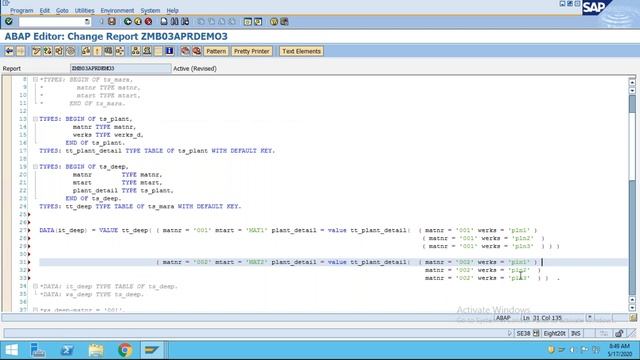Screen dimensions: 640x360
Task: Click the Display Object List icon
Action: (136, 51)
